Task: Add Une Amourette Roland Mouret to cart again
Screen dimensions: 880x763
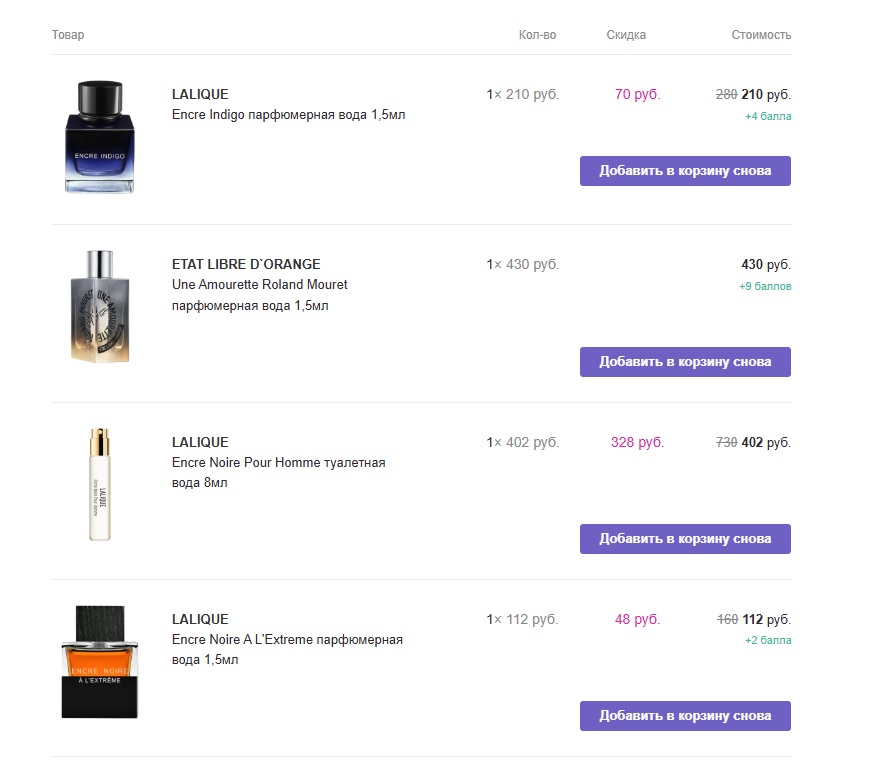Action: [685, 362]
